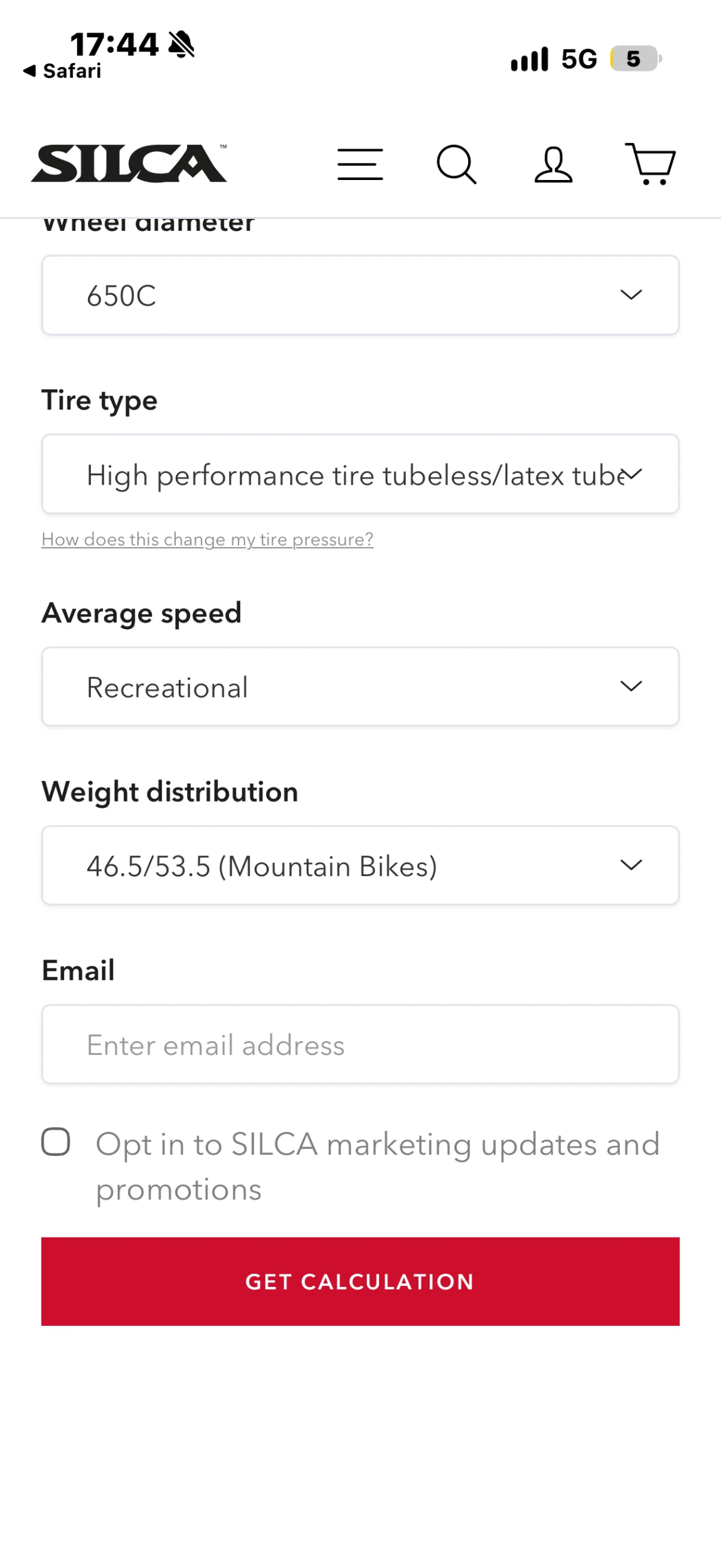
Task: Open the account profile icon
Action: pos(553,165)
